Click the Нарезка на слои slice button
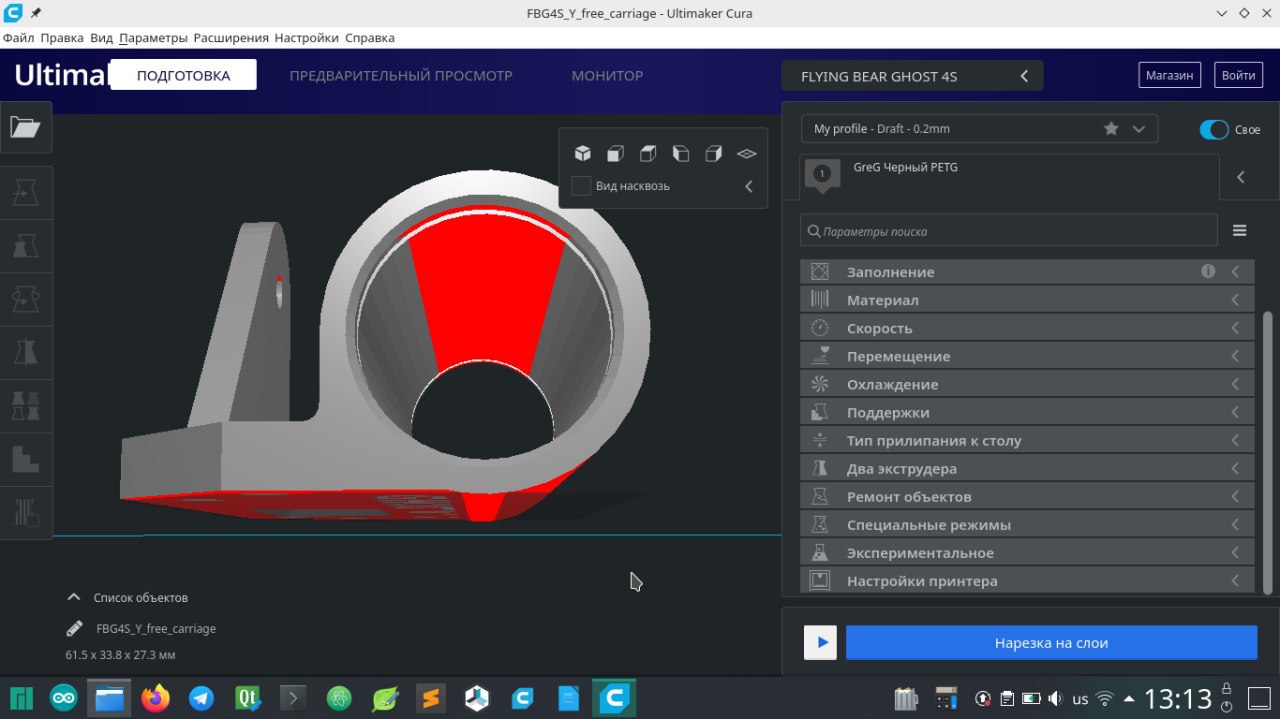 coord(1051,643)
